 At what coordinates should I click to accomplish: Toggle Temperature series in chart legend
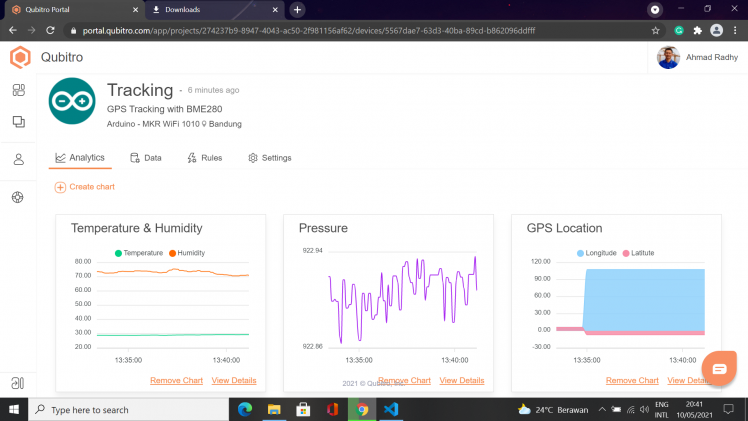coord(139,253)
